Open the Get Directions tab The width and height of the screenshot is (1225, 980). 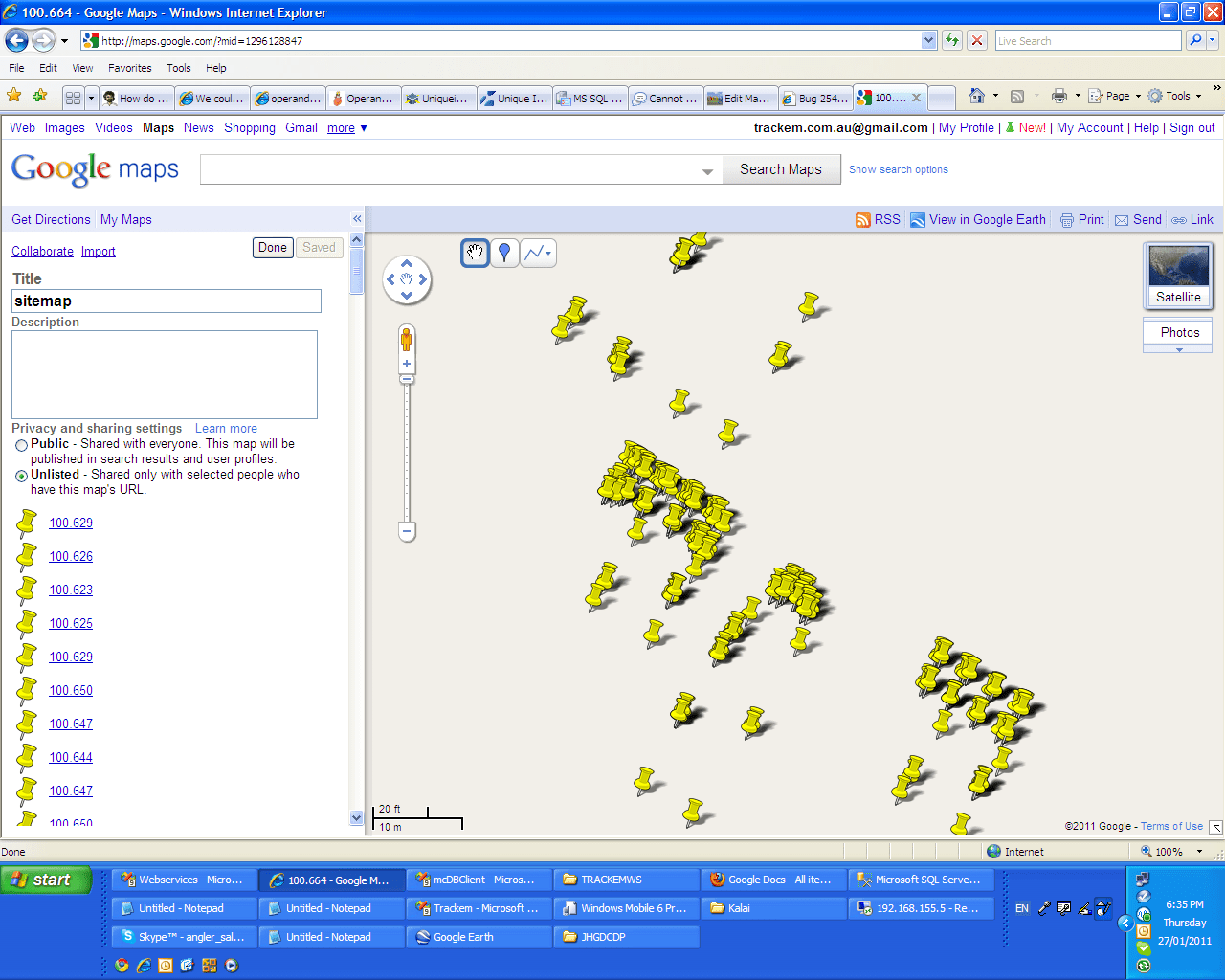pyautogui.click(x=51, y=219)
